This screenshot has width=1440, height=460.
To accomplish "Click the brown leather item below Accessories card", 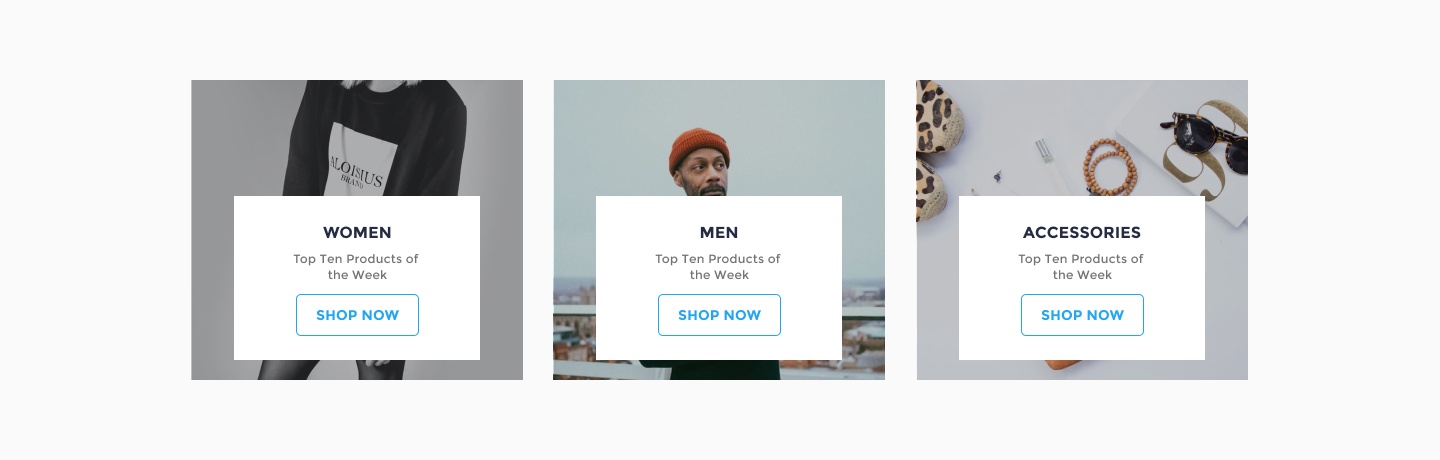I will (1070, 367).
